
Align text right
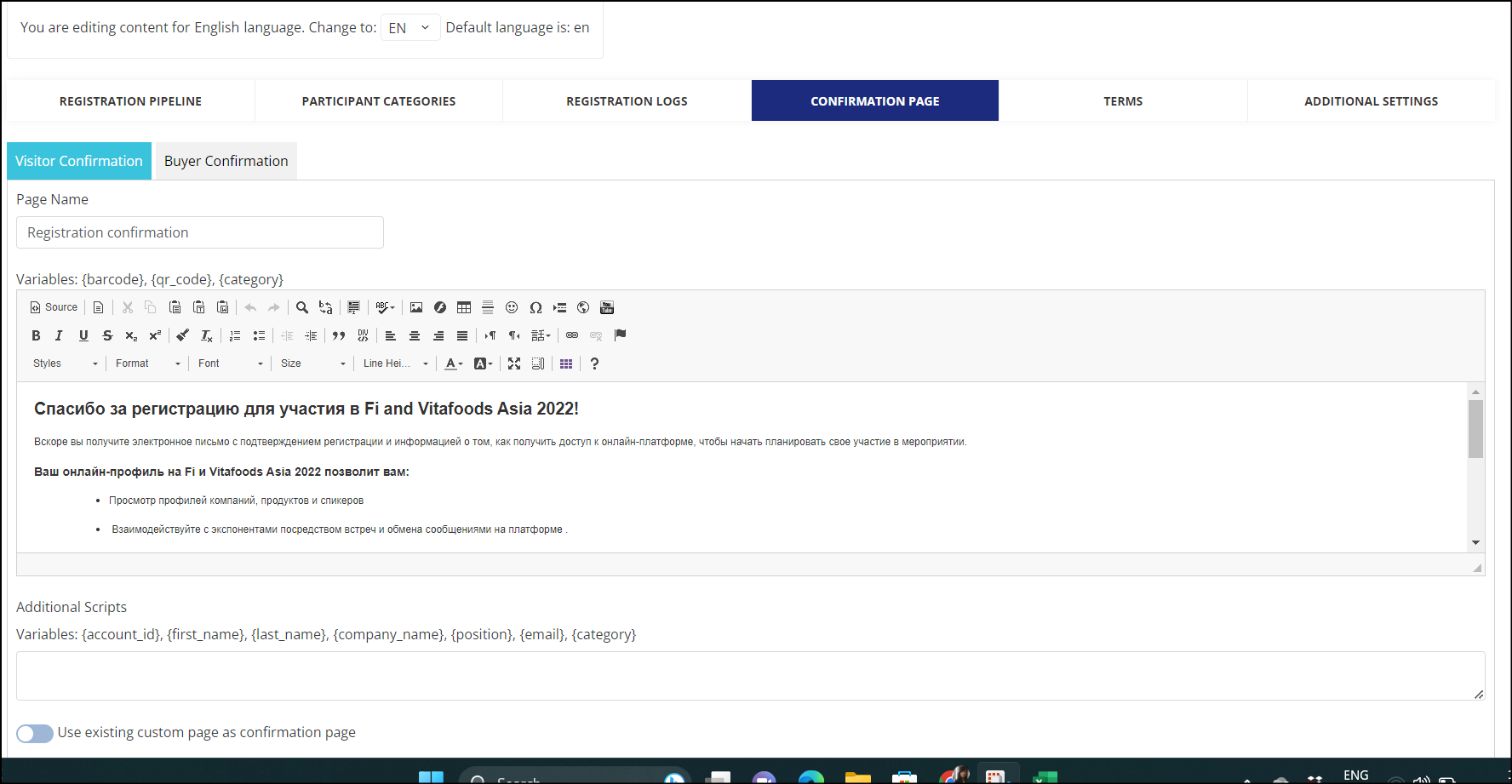438,335
